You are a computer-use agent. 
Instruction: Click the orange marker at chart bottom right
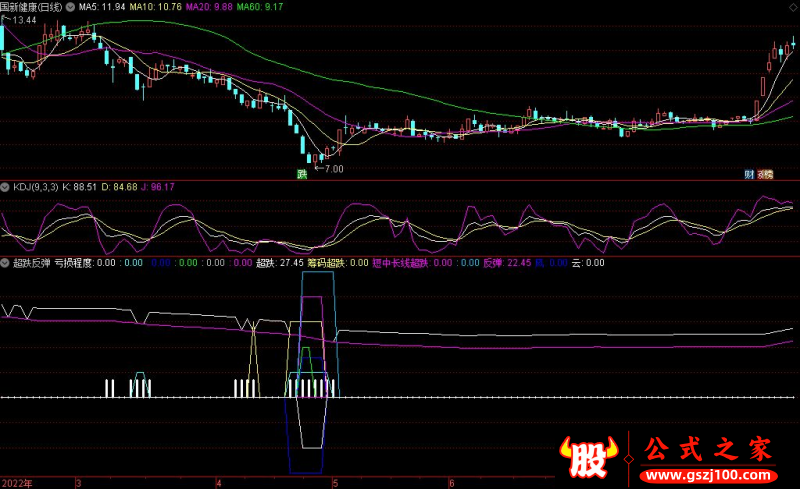pos(768,175)
